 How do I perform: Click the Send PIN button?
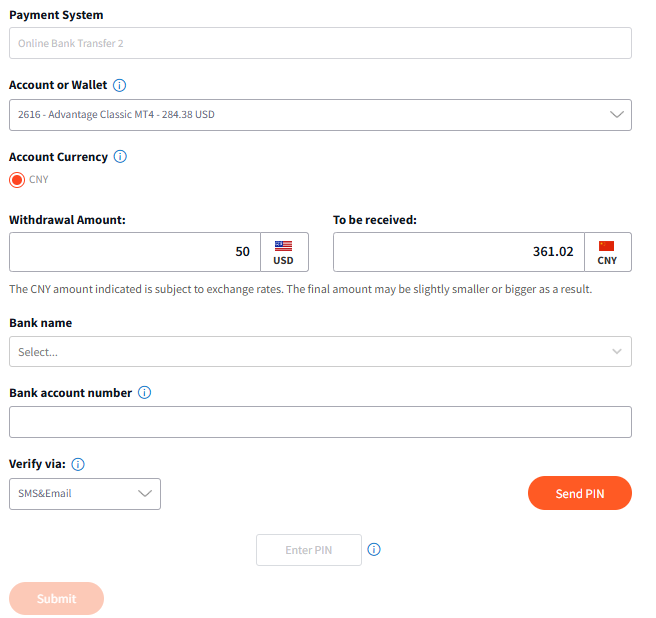point(580,493)
